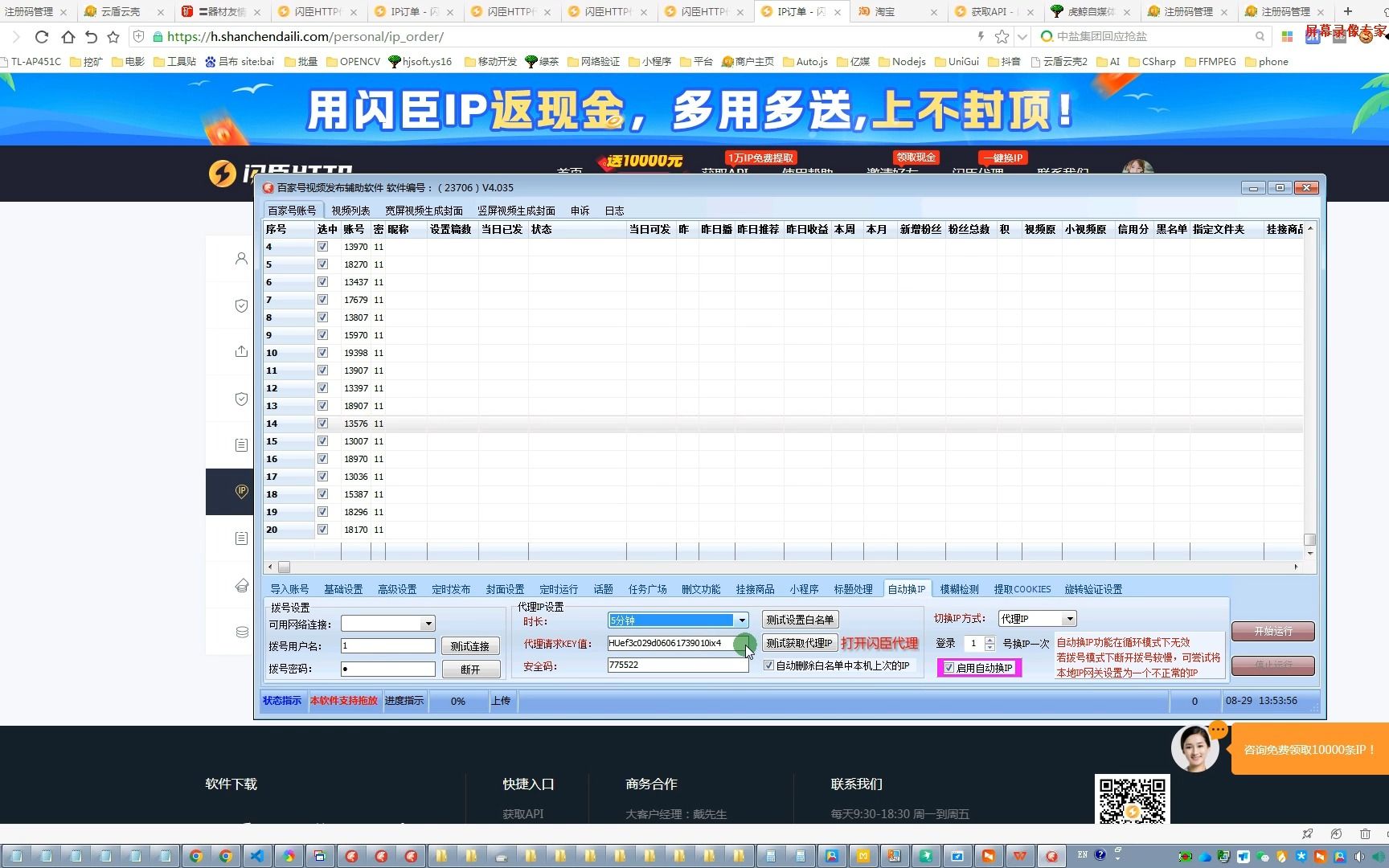Reload the current page

pos(42,37)
